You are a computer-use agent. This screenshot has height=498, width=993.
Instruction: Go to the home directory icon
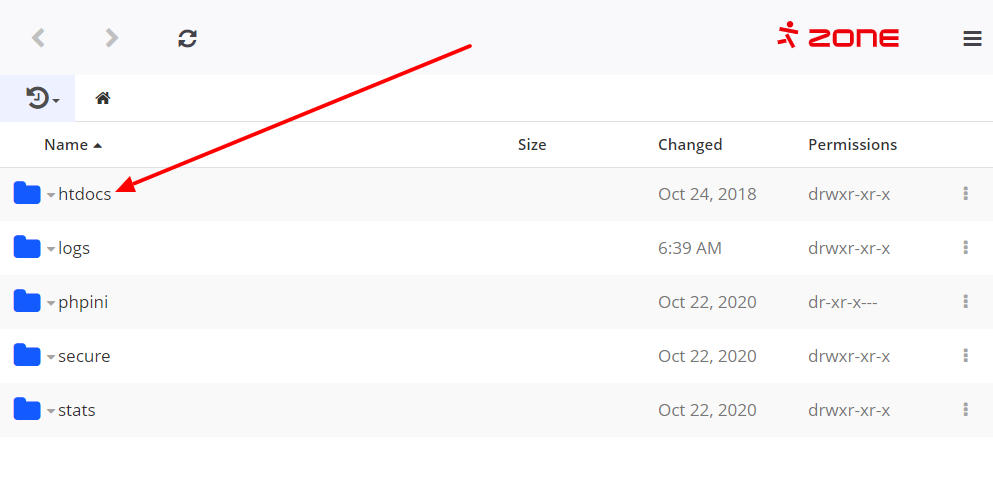coord(102,98)
